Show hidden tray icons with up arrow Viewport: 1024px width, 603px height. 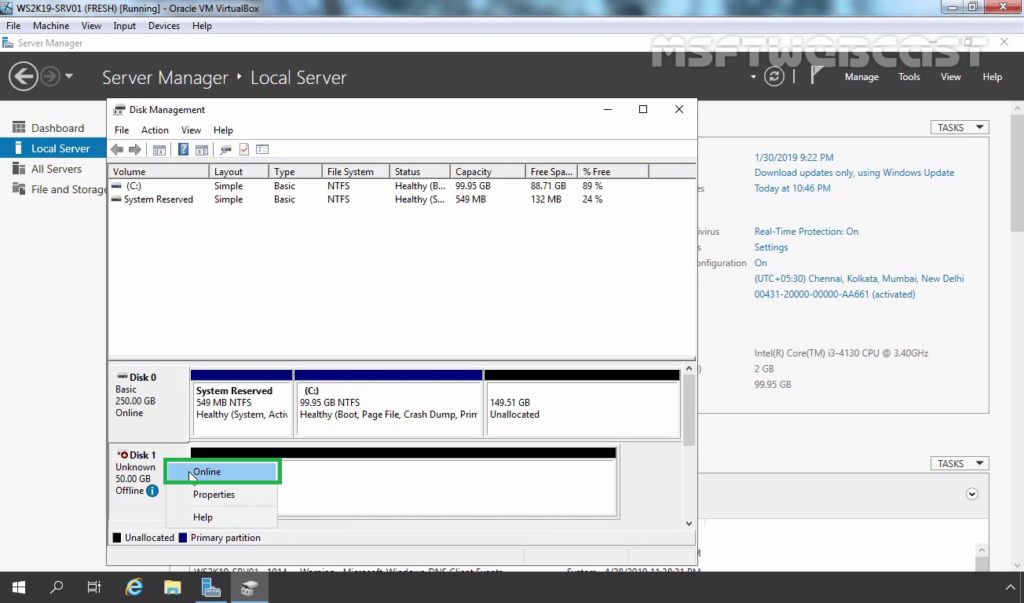1010,587
